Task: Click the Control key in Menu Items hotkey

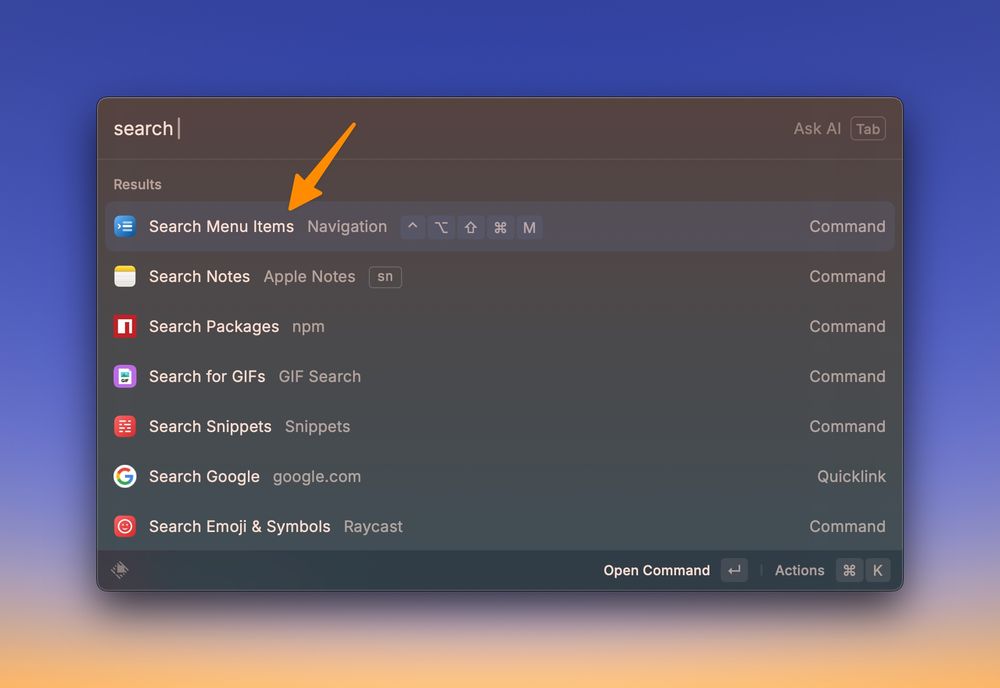Action: click(413, 227)
